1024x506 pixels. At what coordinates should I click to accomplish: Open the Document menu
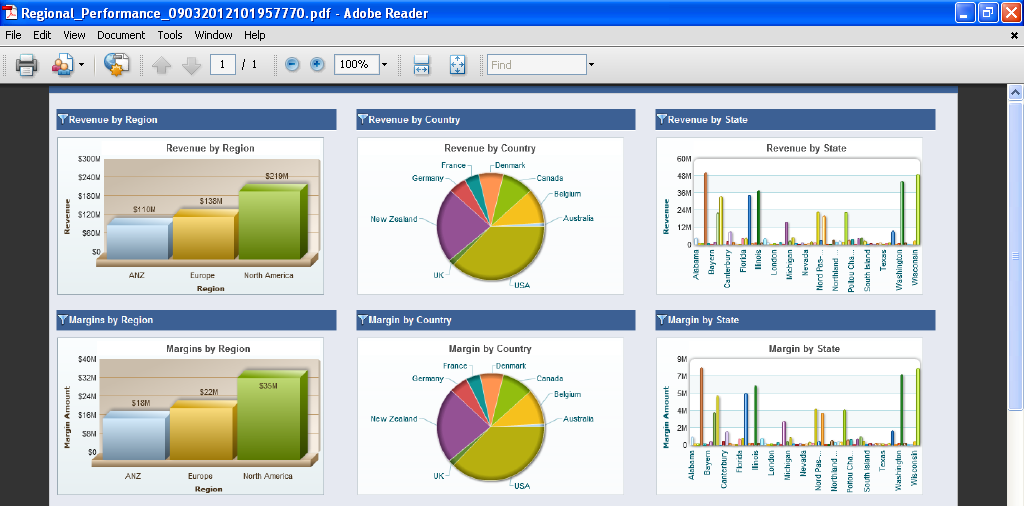pyautogui.click(x=121, y=35)
